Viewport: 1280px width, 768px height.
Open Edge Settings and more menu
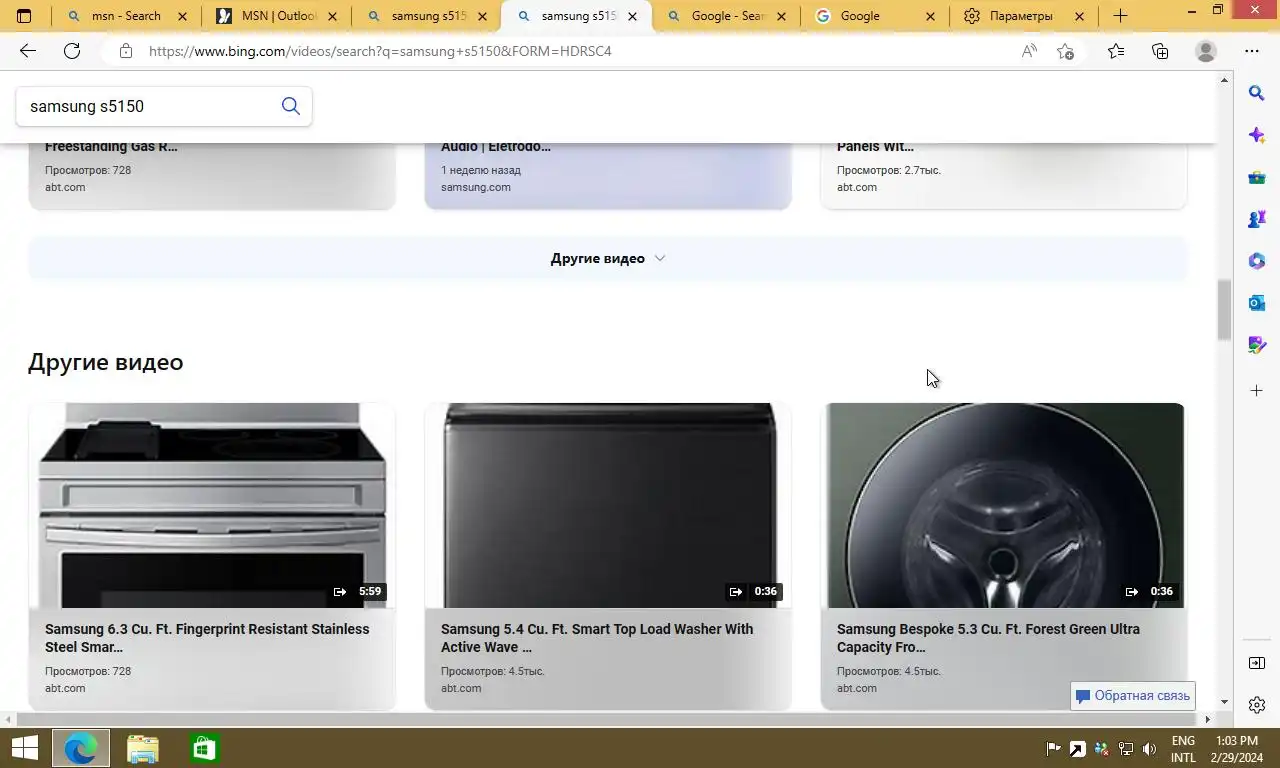[1252, 51]
